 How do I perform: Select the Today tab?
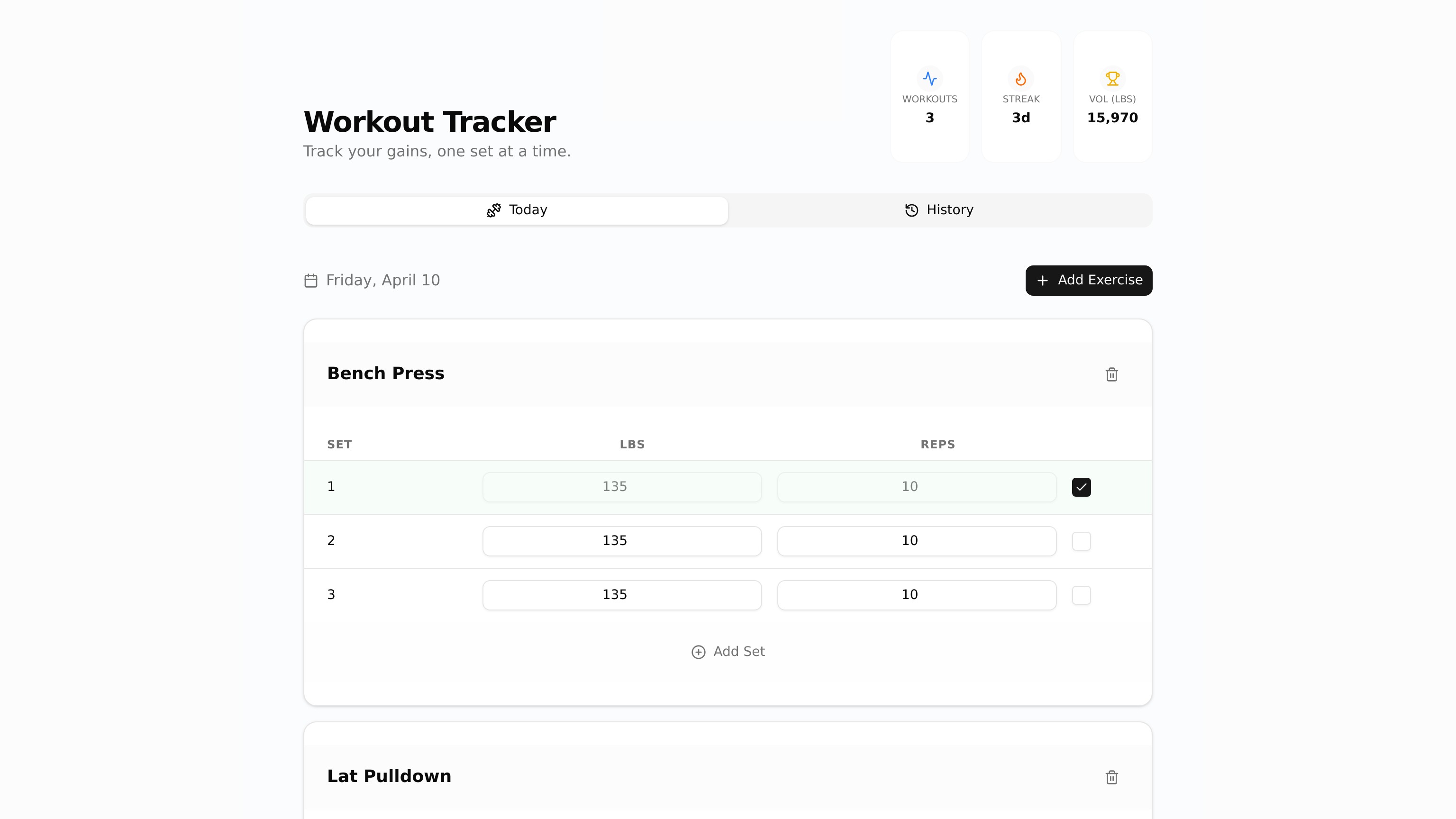[517, 210]
